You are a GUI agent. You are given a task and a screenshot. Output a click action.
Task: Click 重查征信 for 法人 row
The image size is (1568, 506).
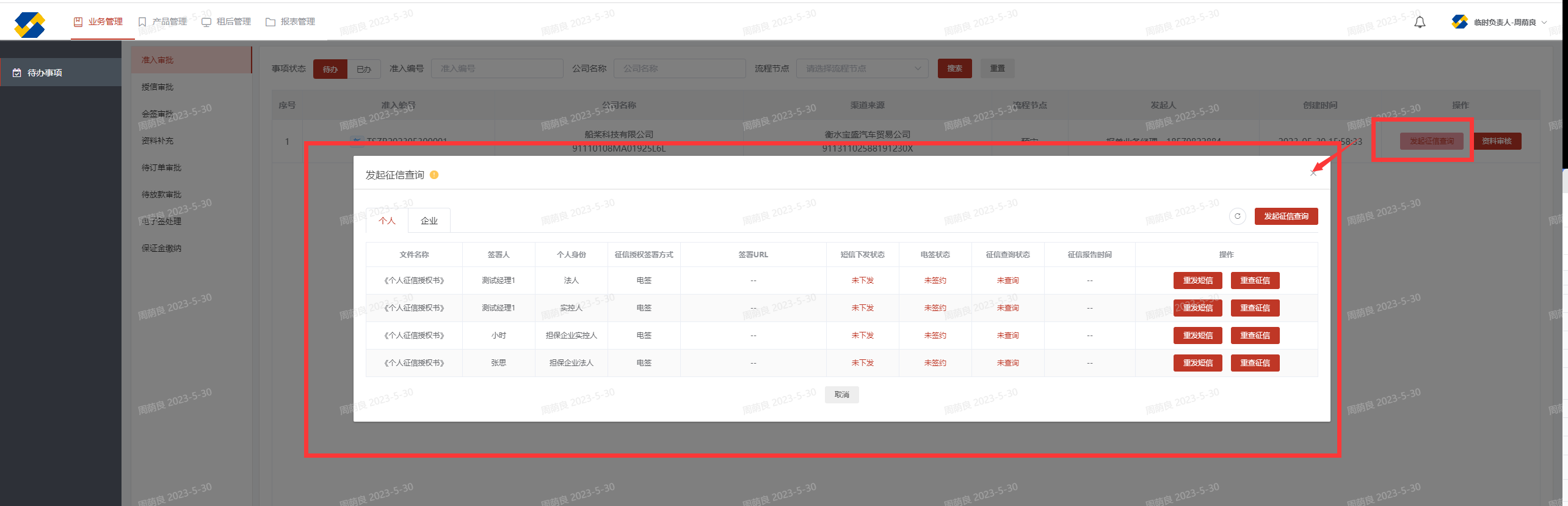(x=1255, y=280)
